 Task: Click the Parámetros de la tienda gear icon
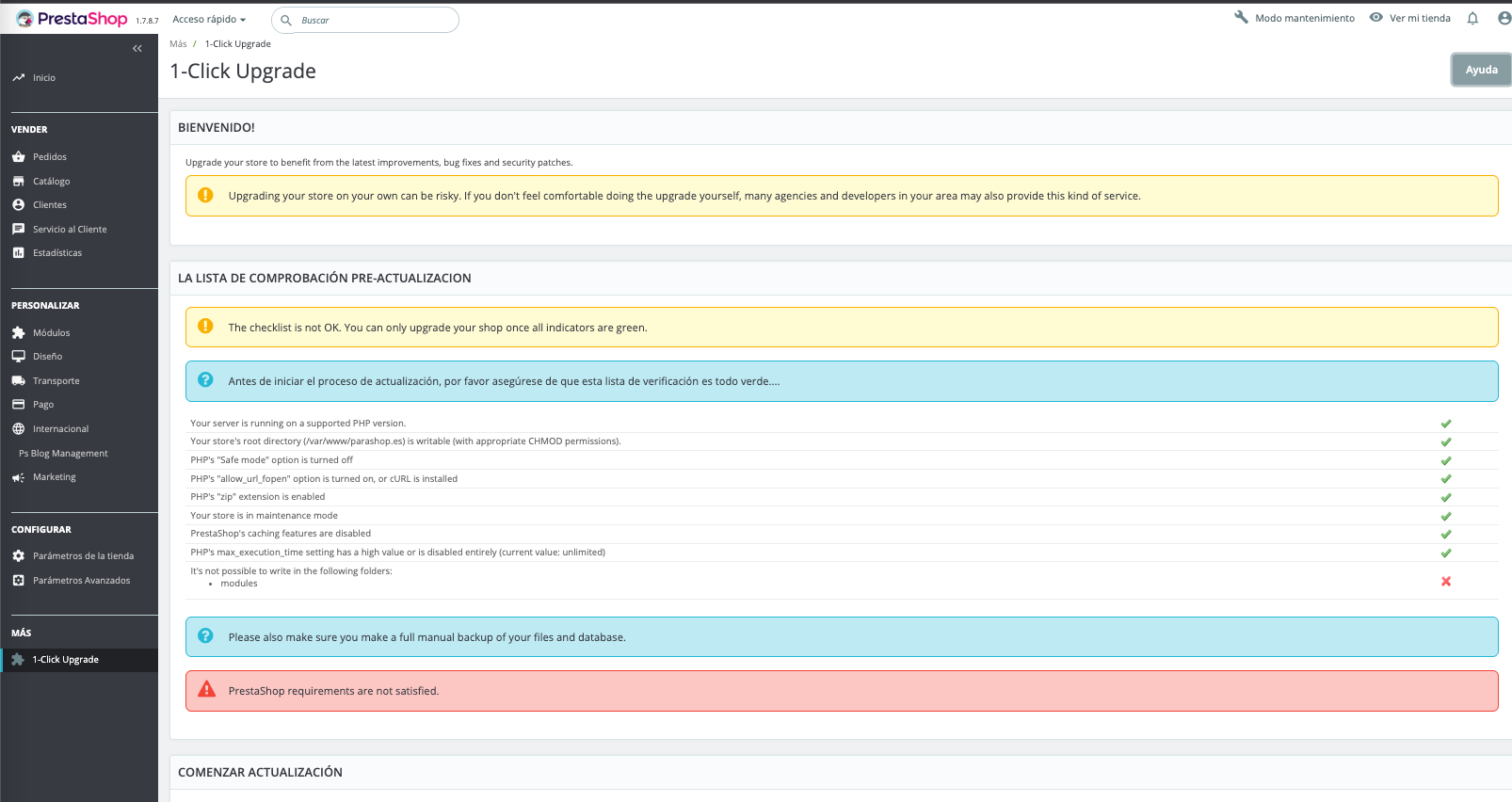click(x=19, y=556)
